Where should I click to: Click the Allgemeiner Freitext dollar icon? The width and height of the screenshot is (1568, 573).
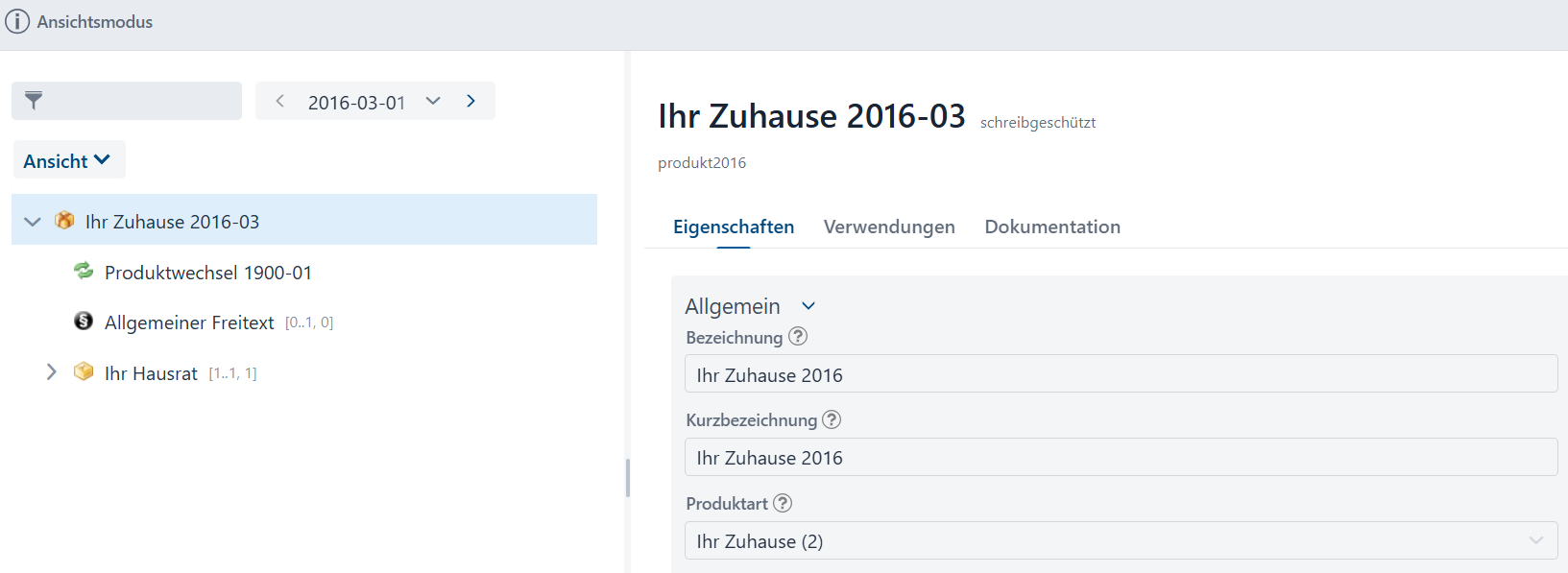(x=84, y=321)
